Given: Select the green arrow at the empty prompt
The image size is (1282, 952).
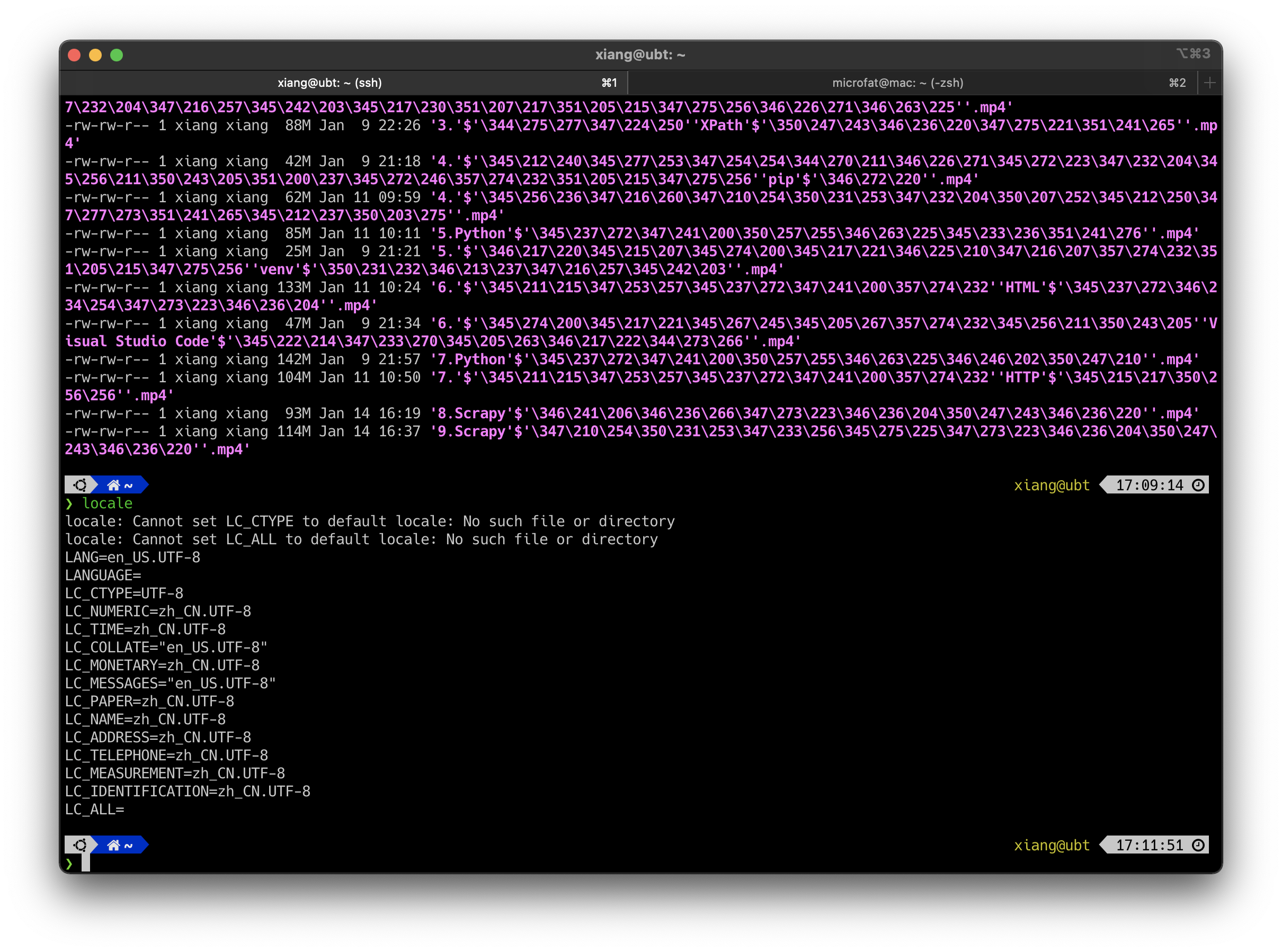Looking at the screenshot, I should tap(69, 864).
